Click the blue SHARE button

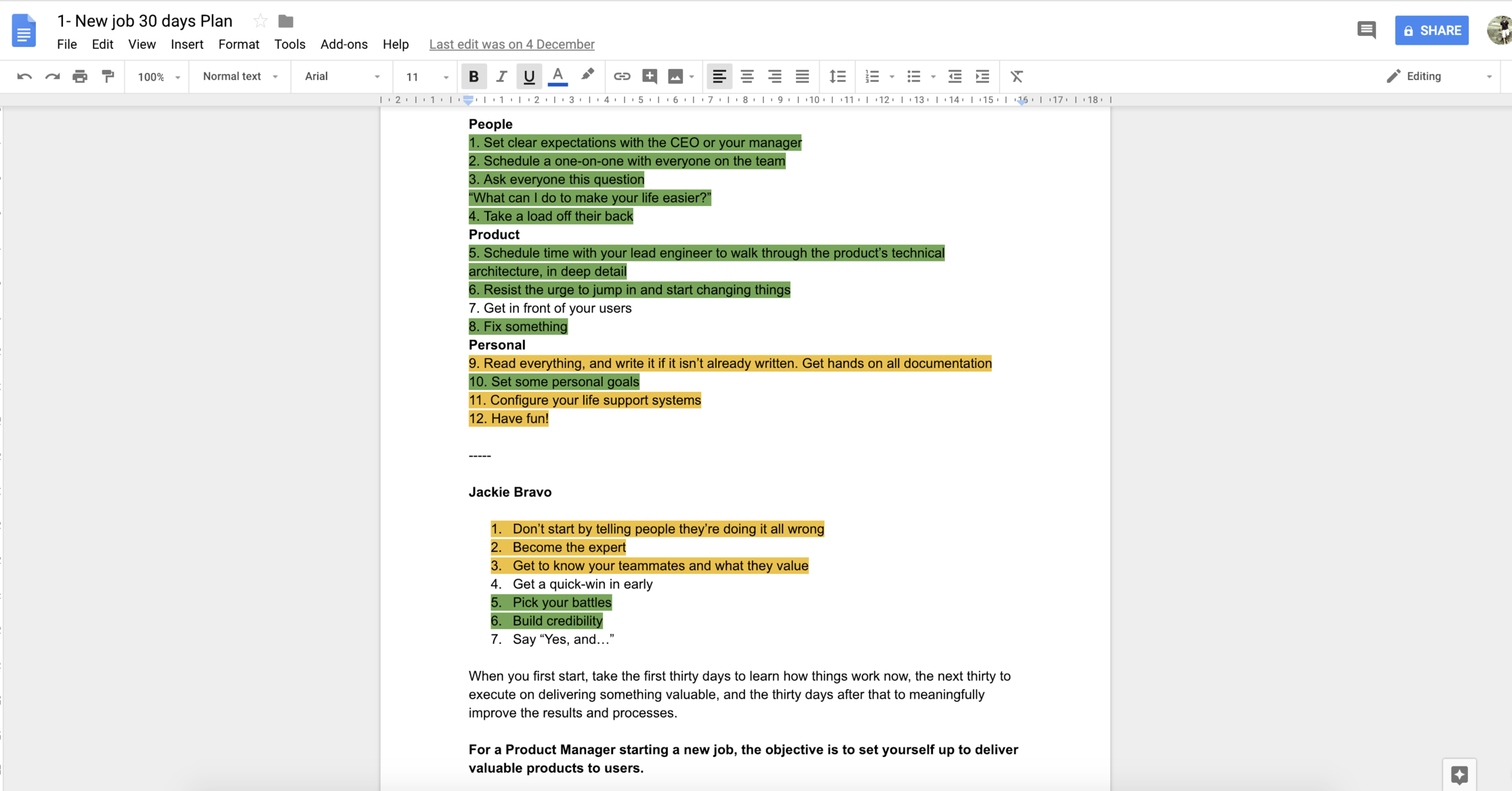pos(1431,31)
